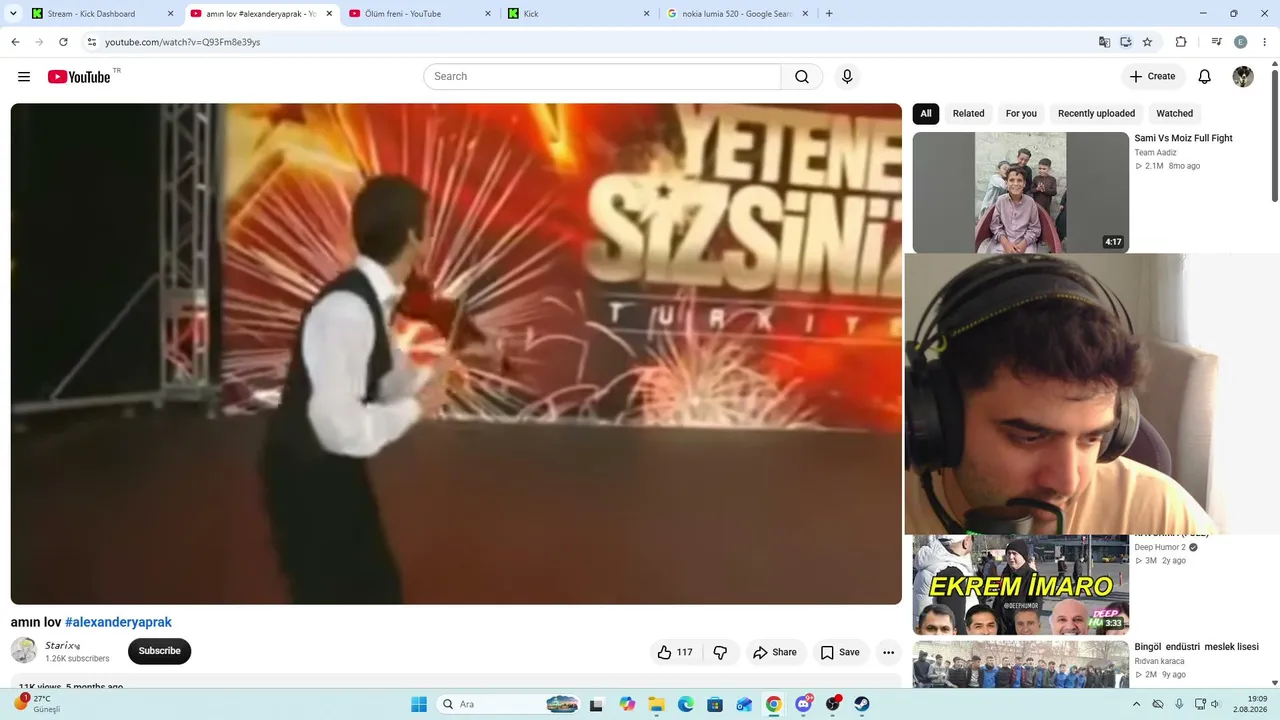Switch to the nokia lumia 520 Google tab
Screen dimensions: 1280x720
point(738,14)
